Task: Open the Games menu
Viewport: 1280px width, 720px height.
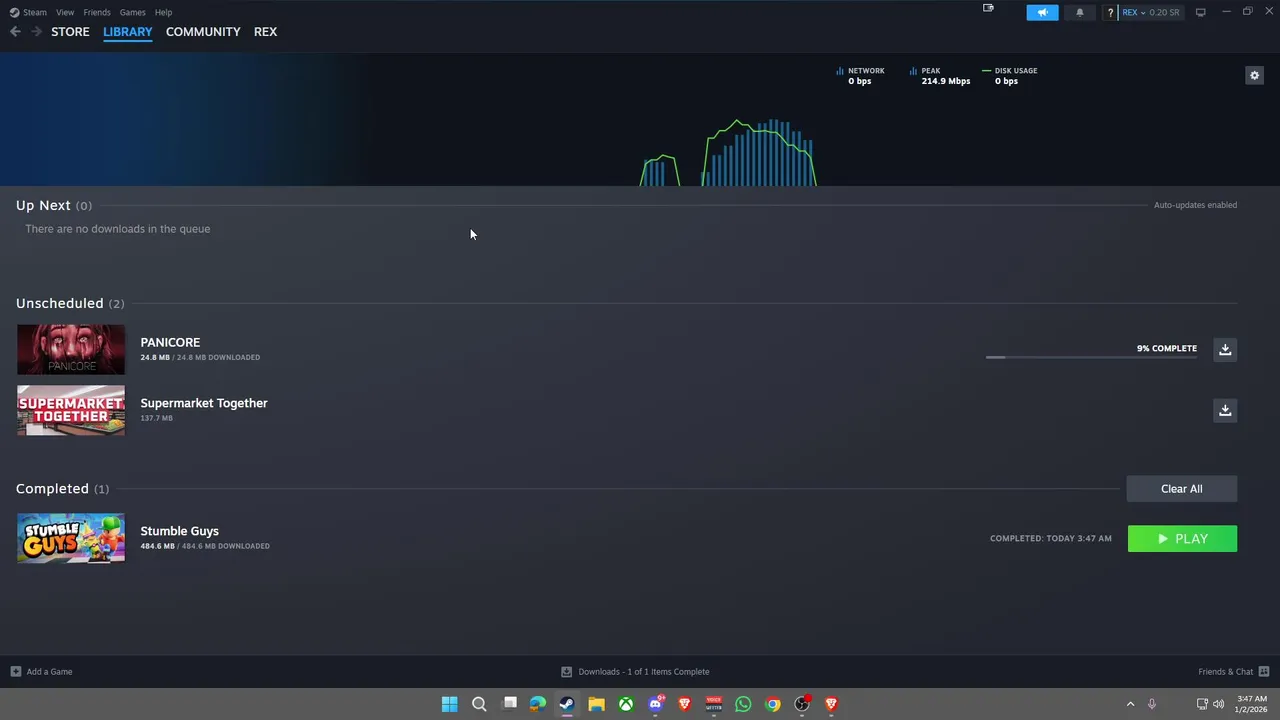Action: (x=132, y=12)
